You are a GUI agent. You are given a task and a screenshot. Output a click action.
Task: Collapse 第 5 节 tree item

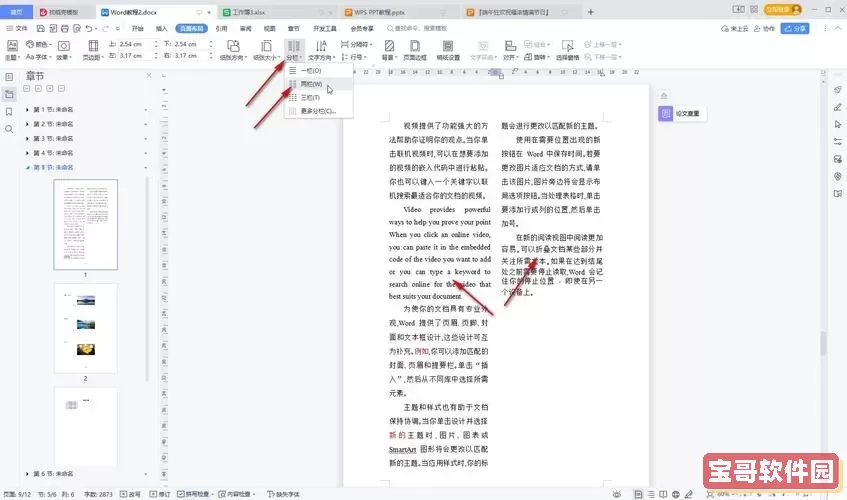click(x=27, y=167)
